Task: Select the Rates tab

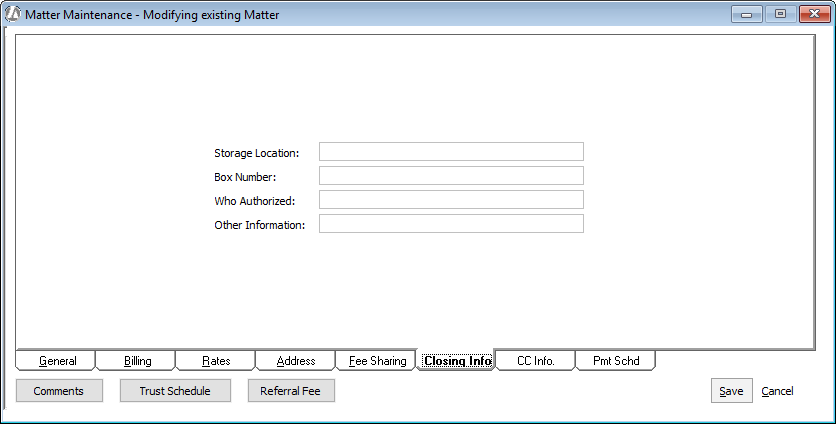Action: [216, 361]
